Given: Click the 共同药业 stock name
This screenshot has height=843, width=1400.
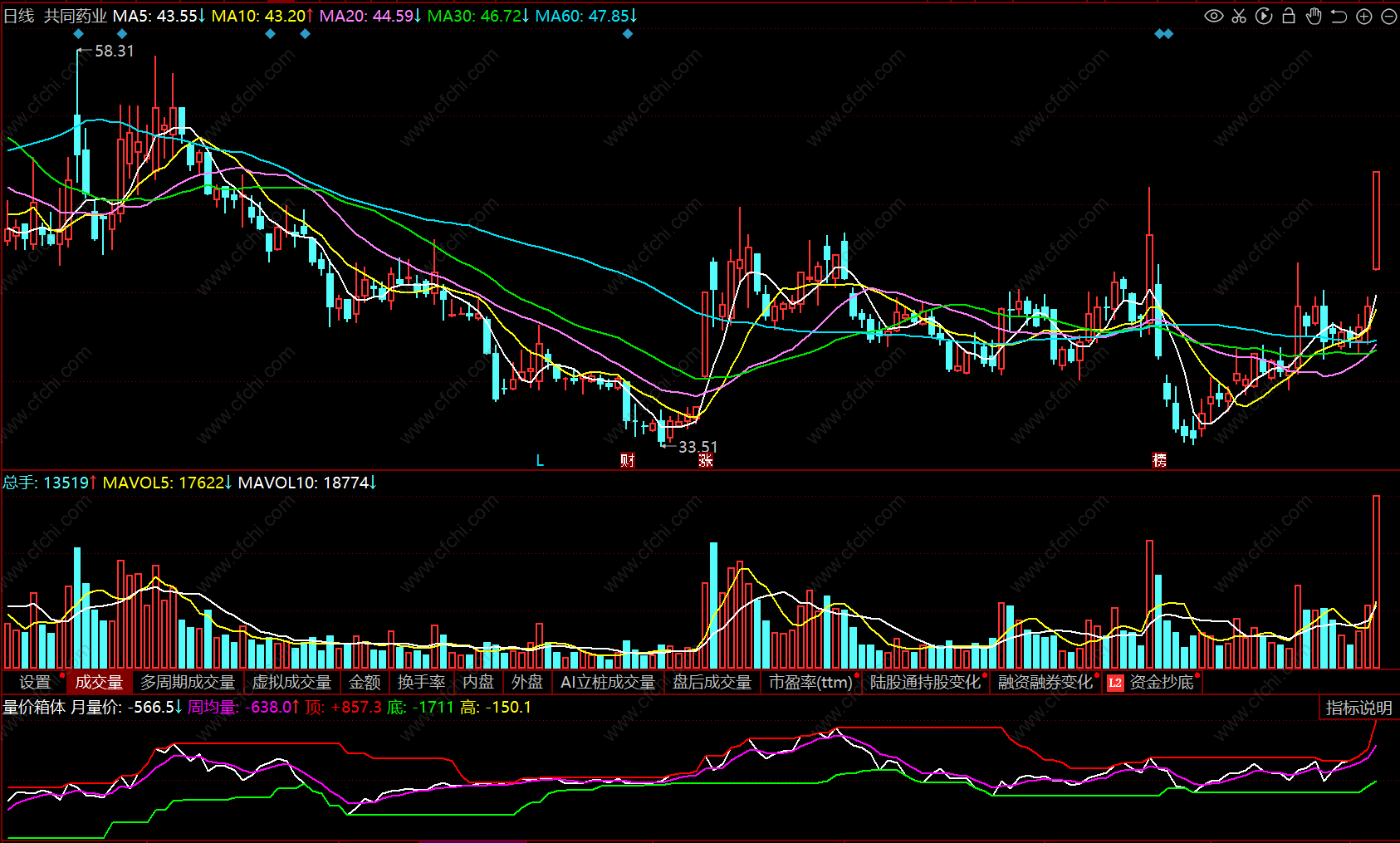Looking at the screenshot, I should [x=76, y=16].
